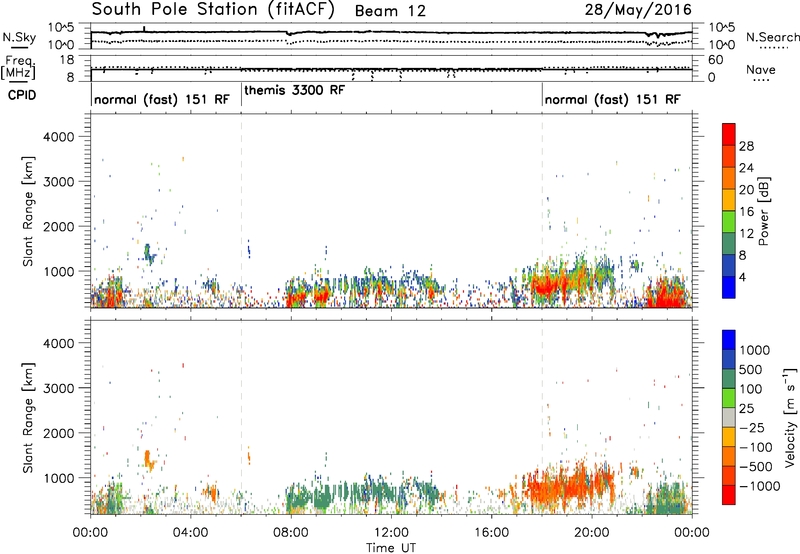This screenshot has height=554, width=800.
Task: Select the N.Search legend label
Action: (x=773, y=37)
